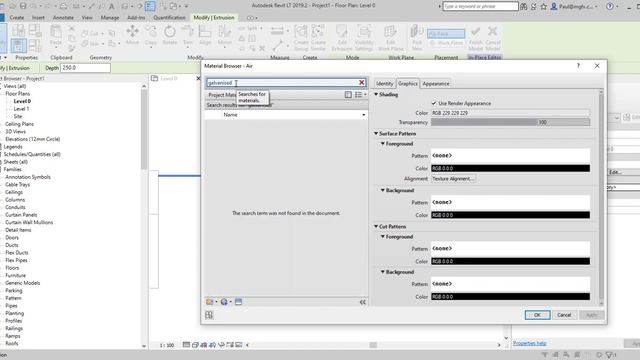Click the Texture Alignment button
This screenshot has width=640, height=360.
pyautogui.click(x=453, y=179)
